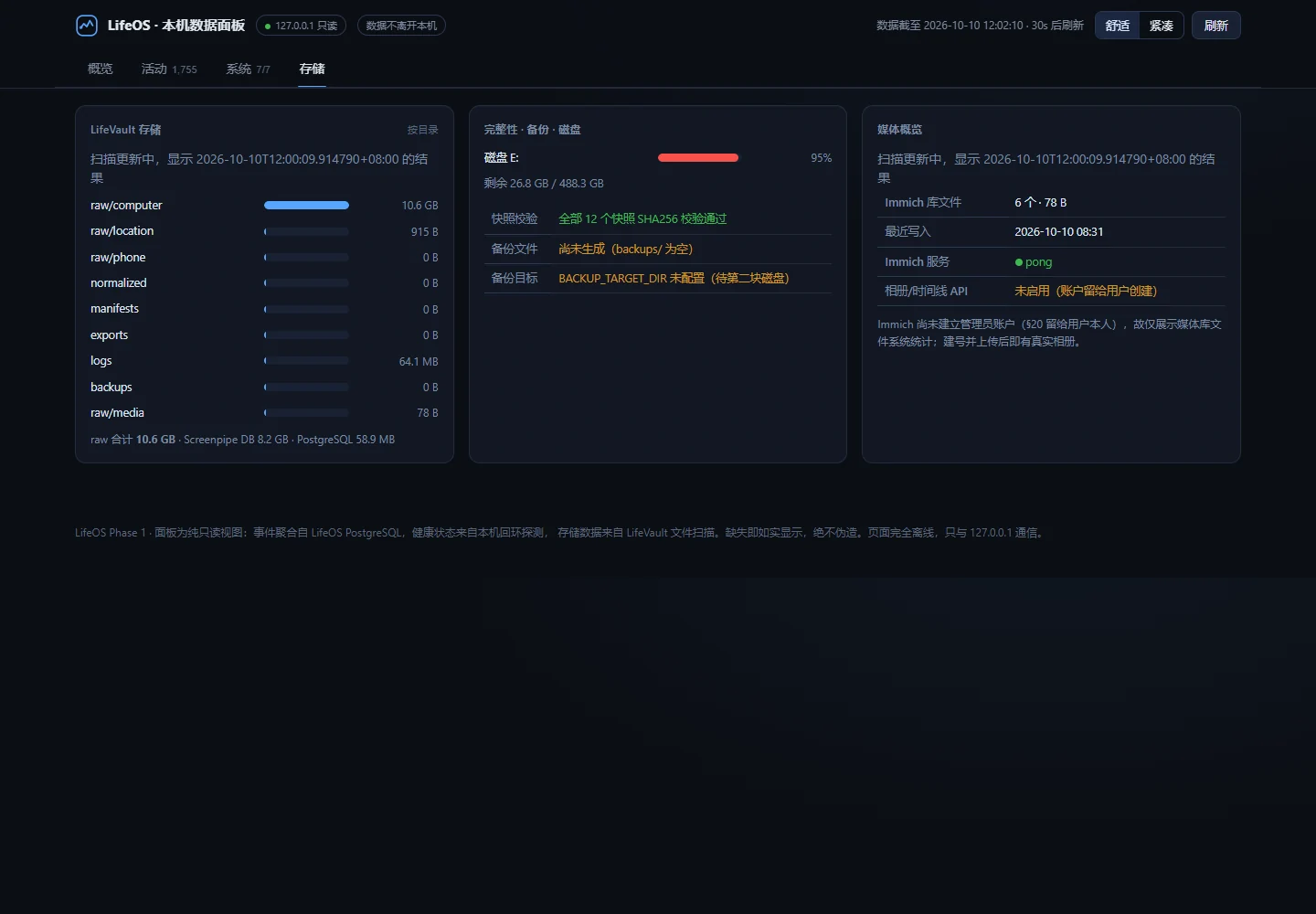The width and height of the screenshot is (1316, 914).
Task: Click the BACKUP_TARGET_DIR 未配置 status
Action: [674, 279]
